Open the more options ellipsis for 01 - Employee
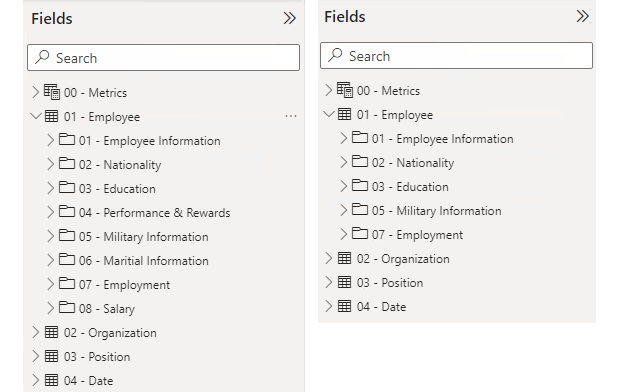618x392 pixels. pyautogui.click(x=291, y=116)
